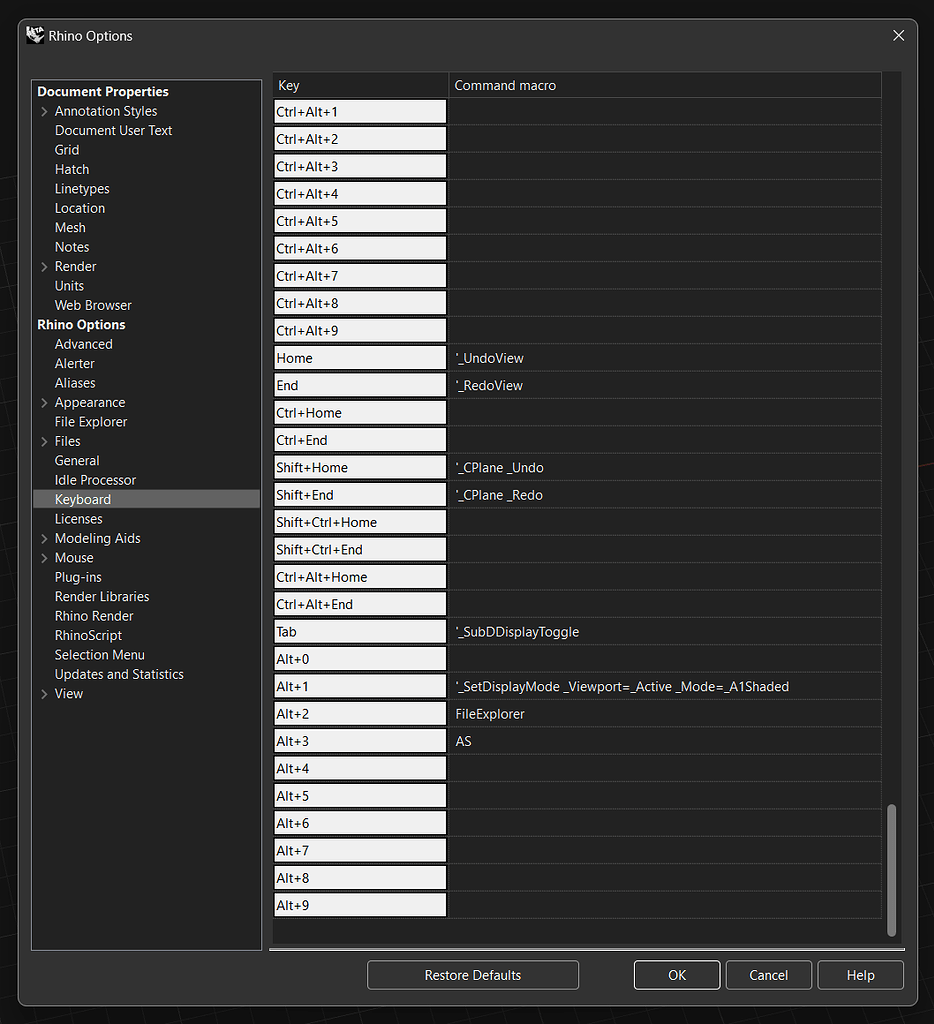Edit Shift+Home '_CPlane _Undo macro
Viewport: 934px width, 1024px height.
pyautogui.click(x=665, y=468)
